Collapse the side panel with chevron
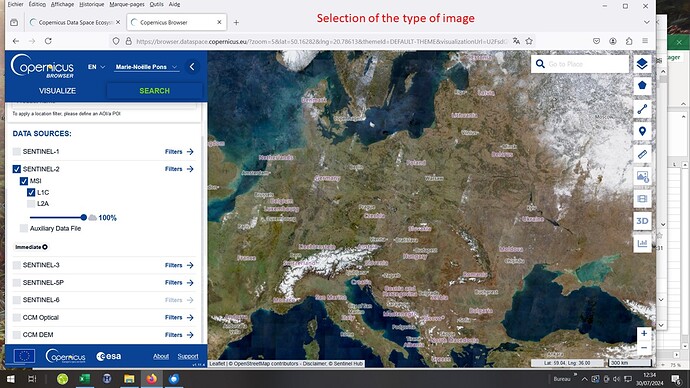 pyautogui.click(x=192, y=67)
